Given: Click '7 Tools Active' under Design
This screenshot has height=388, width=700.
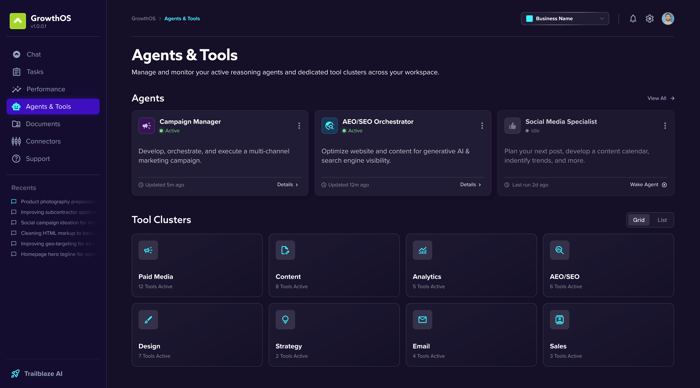Looking at the screenshot, I should tap(154, 356).
